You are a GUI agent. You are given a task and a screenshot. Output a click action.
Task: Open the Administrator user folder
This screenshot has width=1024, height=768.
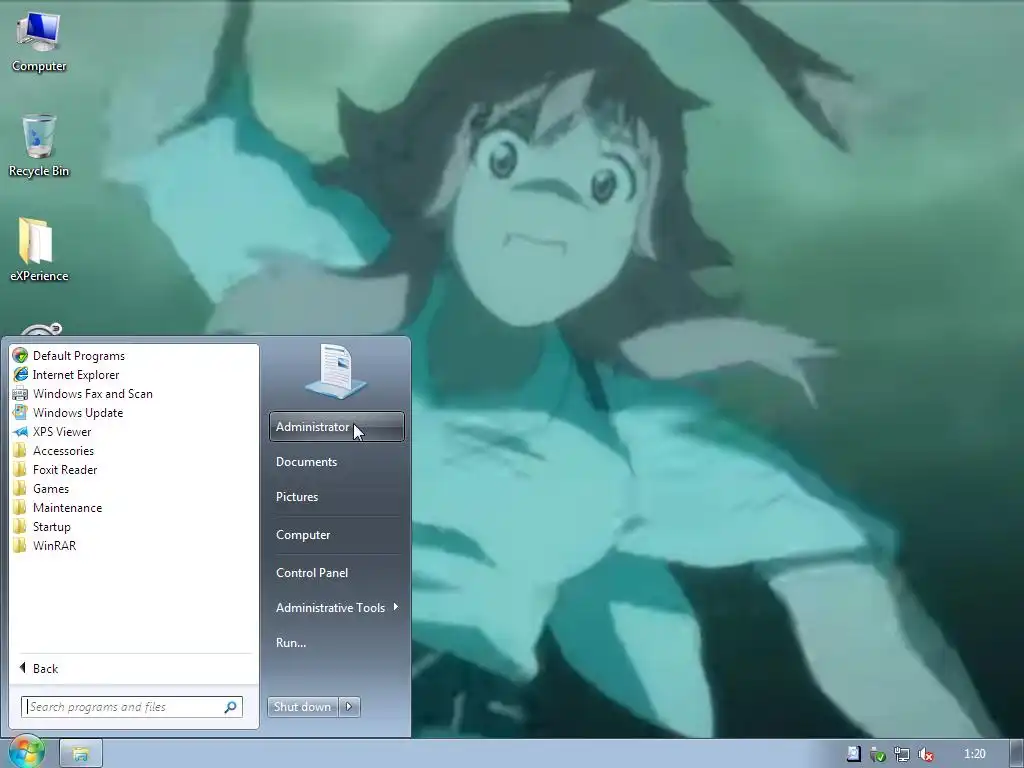point(337,426)
